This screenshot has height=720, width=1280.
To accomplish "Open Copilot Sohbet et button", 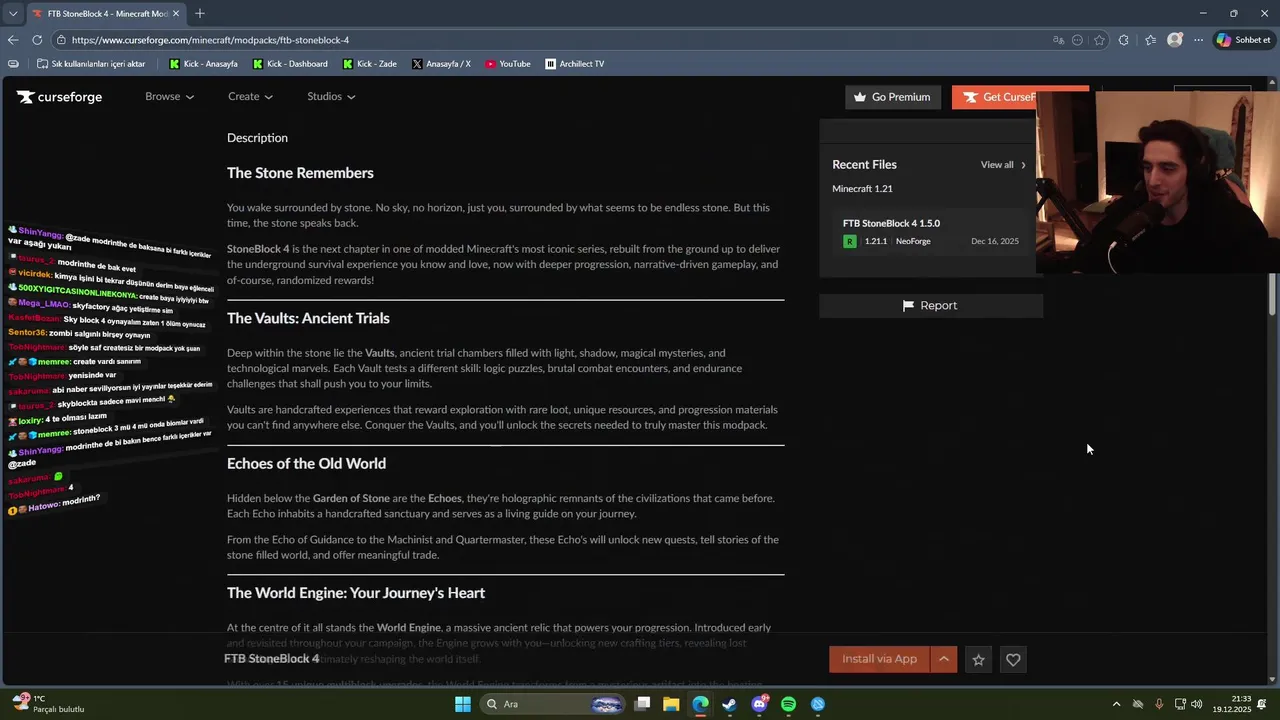I will (1244, 40).
